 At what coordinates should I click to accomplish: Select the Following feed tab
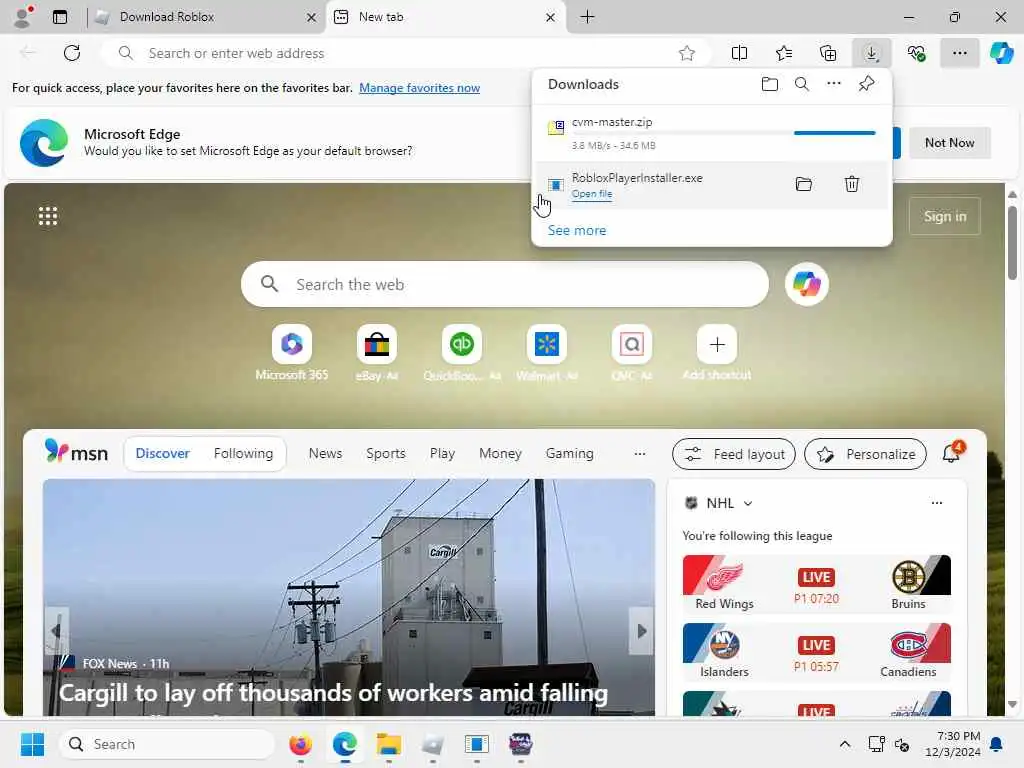[x=243, y=453]
